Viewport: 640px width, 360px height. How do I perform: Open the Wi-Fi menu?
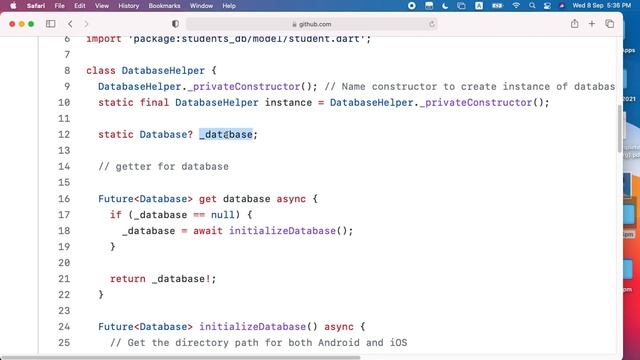coord(516,6)
